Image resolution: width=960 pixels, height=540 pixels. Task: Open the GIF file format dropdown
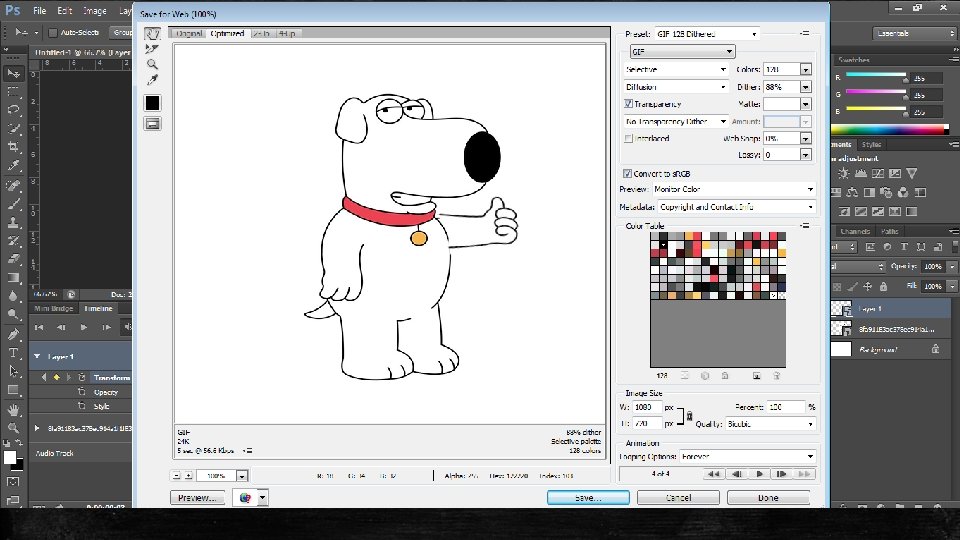(x=682, y=51)
